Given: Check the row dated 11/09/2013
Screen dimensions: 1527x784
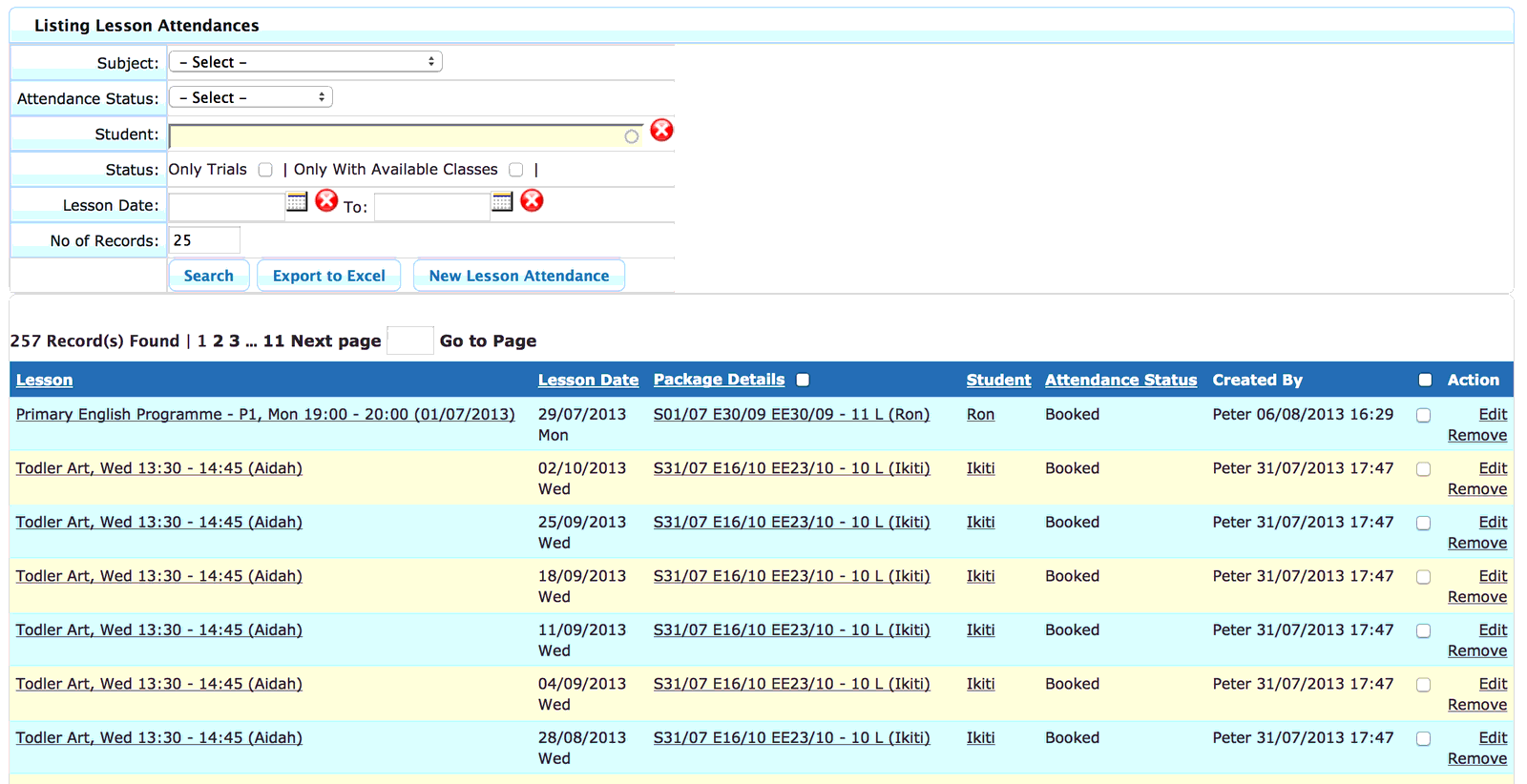Looking at the screenshot, I should [x=1423, y=630].
